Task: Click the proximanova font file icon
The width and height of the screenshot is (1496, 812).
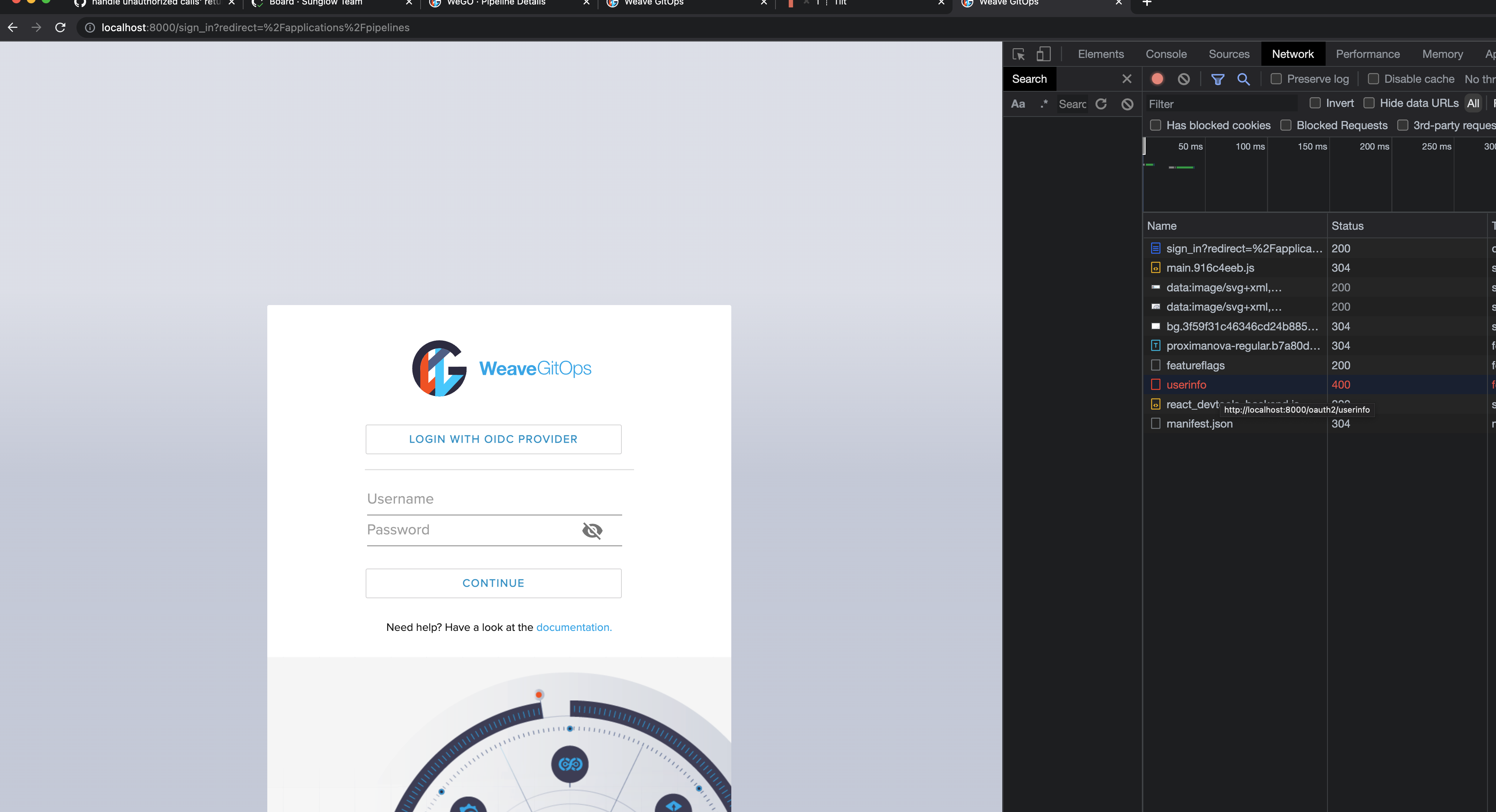Action: pyautogui.click(x=1156, y=346)
